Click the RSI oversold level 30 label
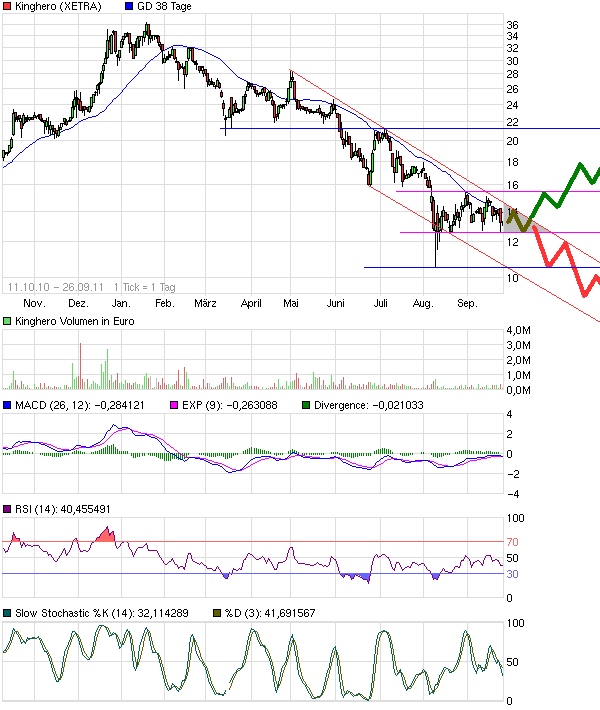 (512, 574)
